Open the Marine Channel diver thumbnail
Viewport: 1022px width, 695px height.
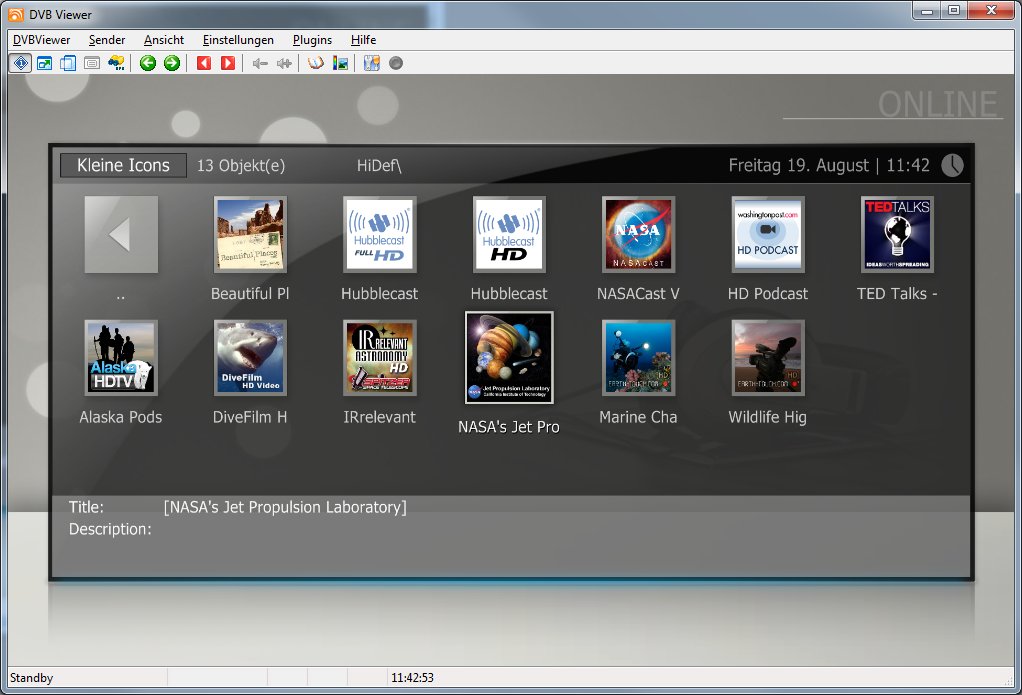tap(638, 358)
